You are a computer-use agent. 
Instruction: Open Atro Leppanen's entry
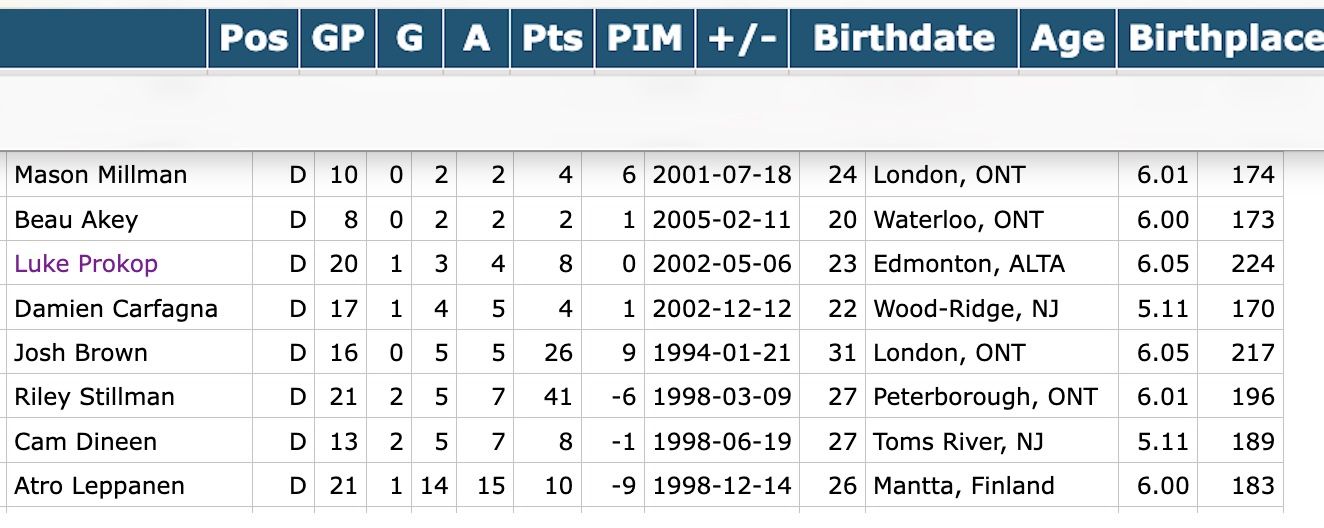(99, 486)
